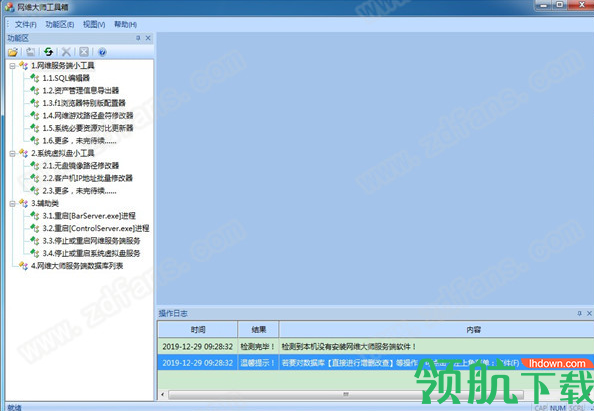Collapse the 2.系统虚拟盘小工具 tree node
The width and height of the screenshot is (594, 411).
pyautogui.click(x=12, y=153)
